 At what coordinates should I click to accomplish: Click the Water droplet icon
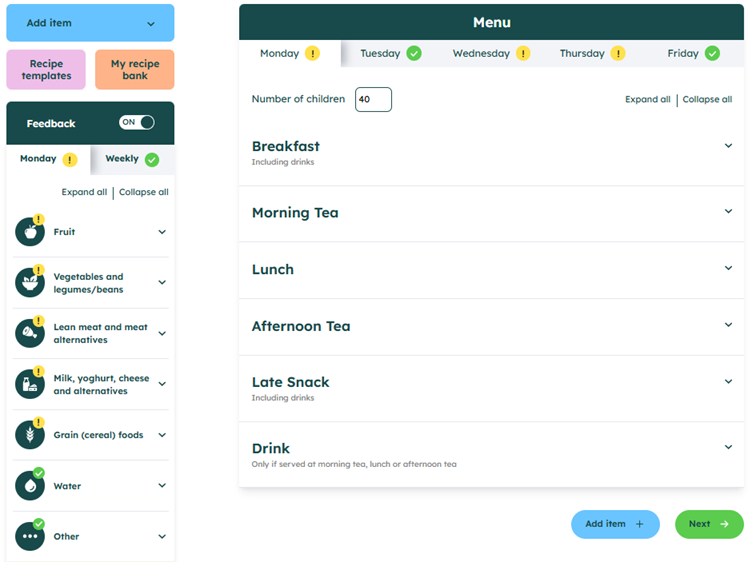pyautogui.click(x=30, y=486)
